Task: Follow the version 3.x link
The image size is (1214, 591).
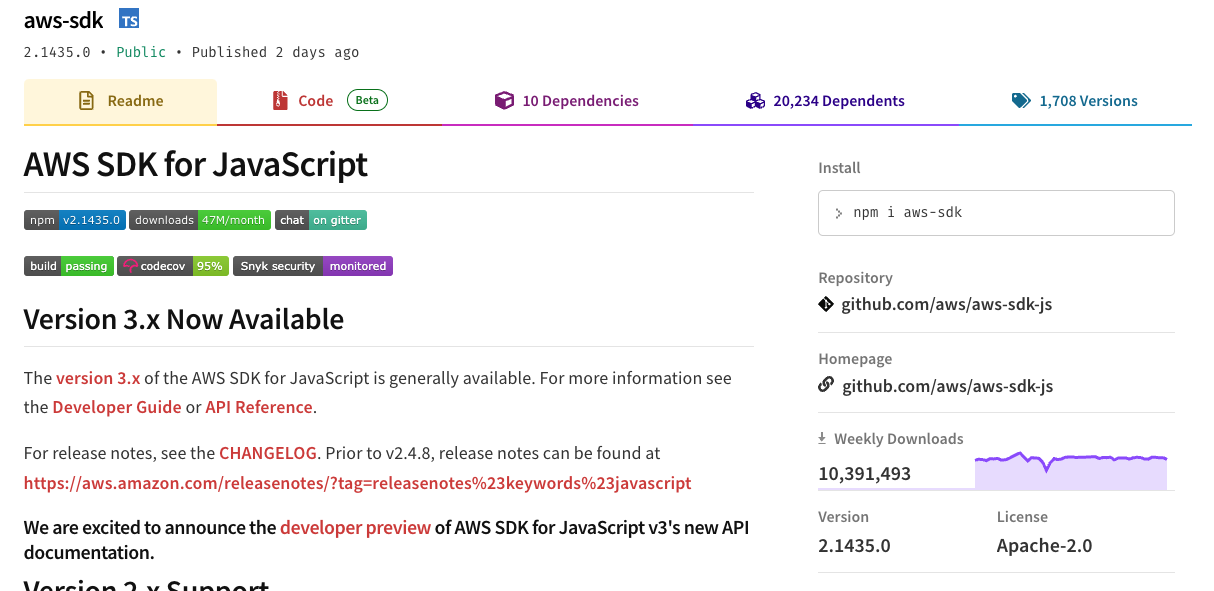Action: [98, 378]
